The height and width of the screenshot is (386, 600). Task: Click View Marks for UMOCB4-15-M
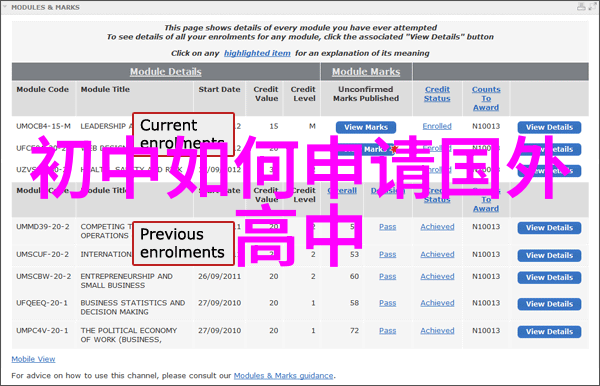pos(366,127)
